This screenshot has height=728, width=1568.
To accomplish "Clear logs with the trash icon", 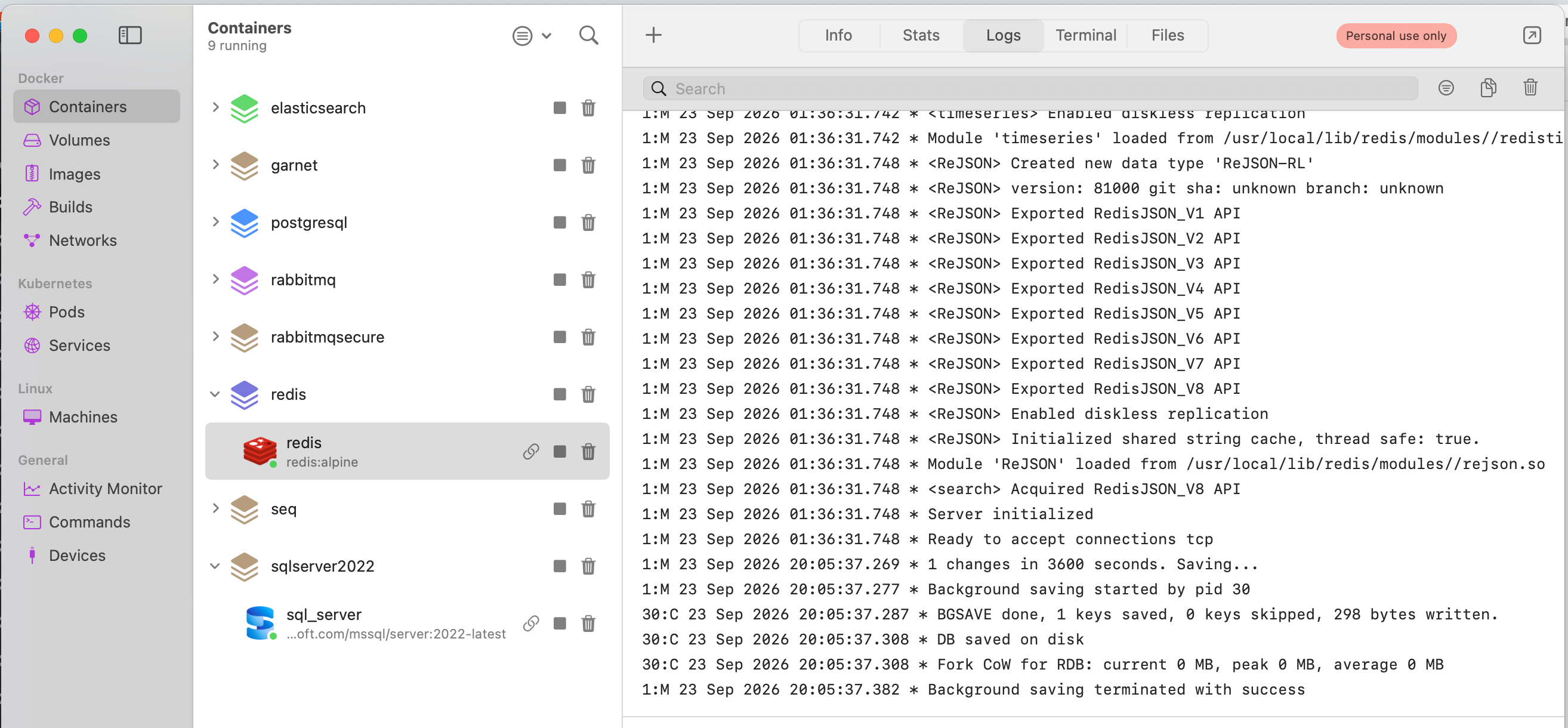I will [x=1530, y=88].
